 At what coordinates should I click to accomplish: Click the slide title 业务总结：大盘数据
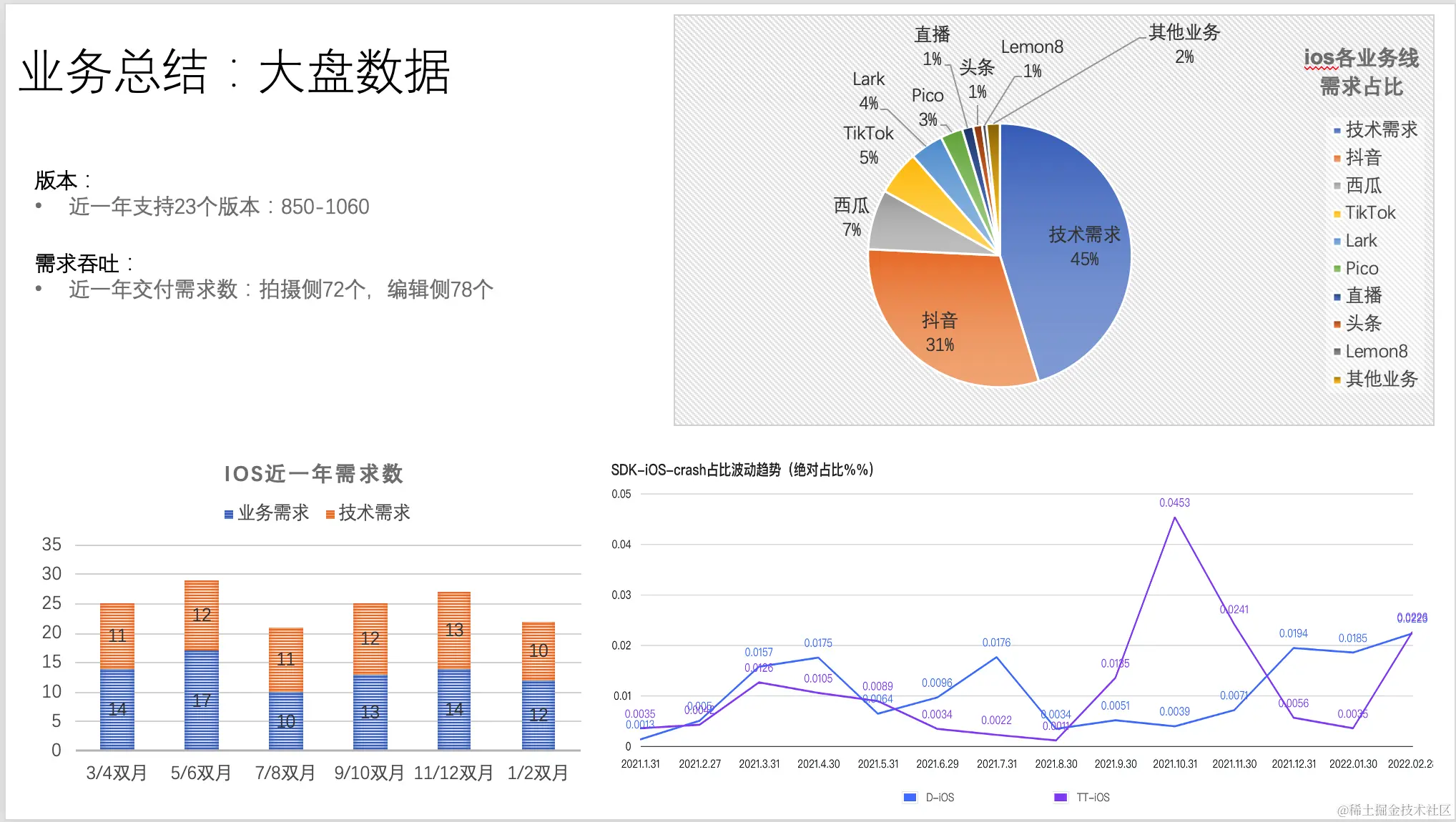tap(235, 71)
